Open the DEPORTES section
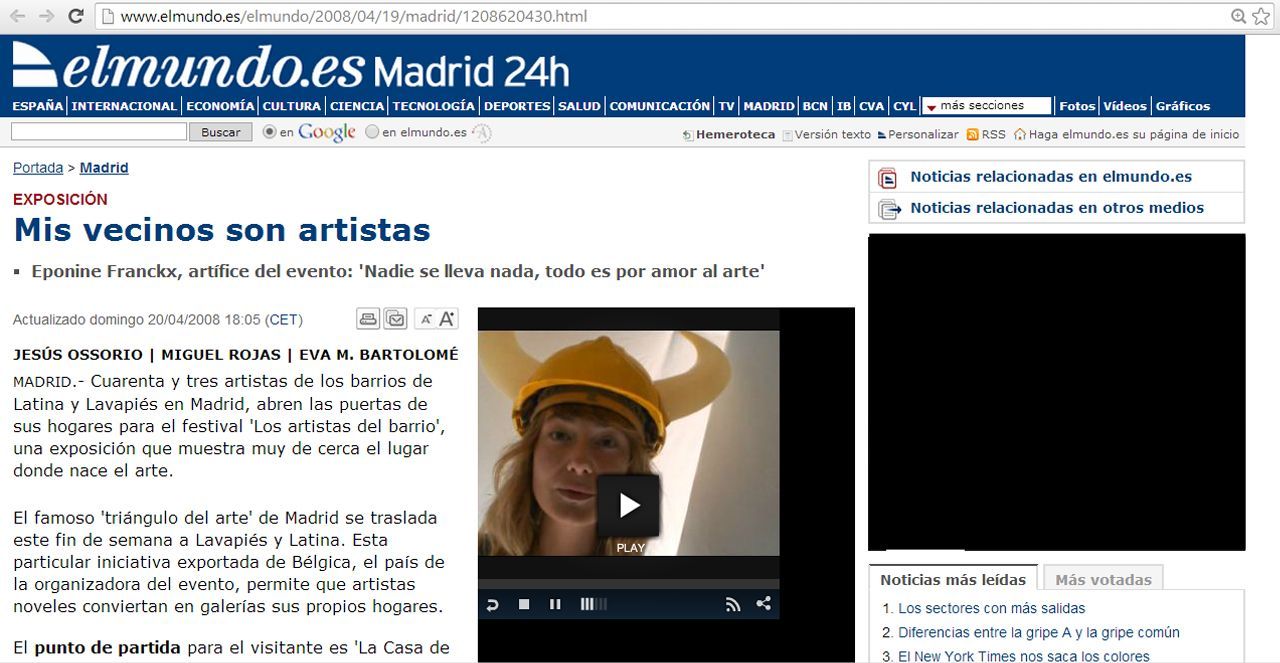Screen dimensions: 1280x663 pyautogui.click(x=517, y=106)
